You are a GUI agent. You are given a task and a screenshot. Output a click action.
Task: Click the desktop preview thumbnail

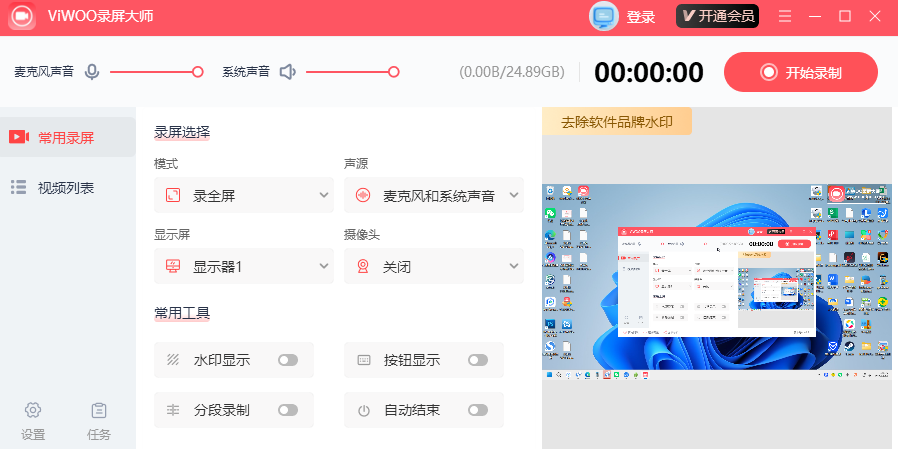[716, 282]
